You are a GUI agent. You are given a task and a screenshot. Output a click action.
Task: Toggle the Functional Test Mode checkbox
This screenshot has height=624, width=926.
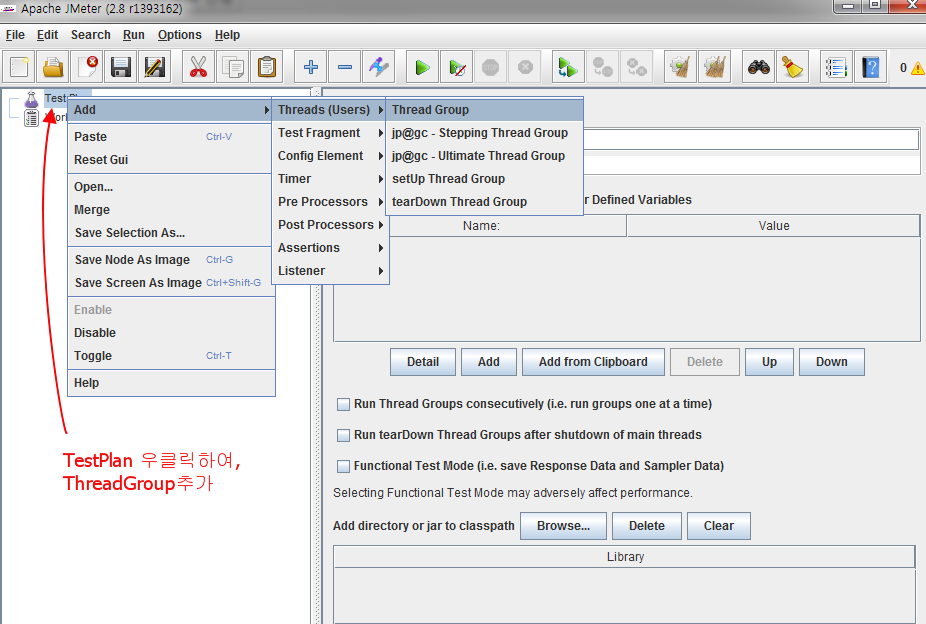tap(343, 466)
